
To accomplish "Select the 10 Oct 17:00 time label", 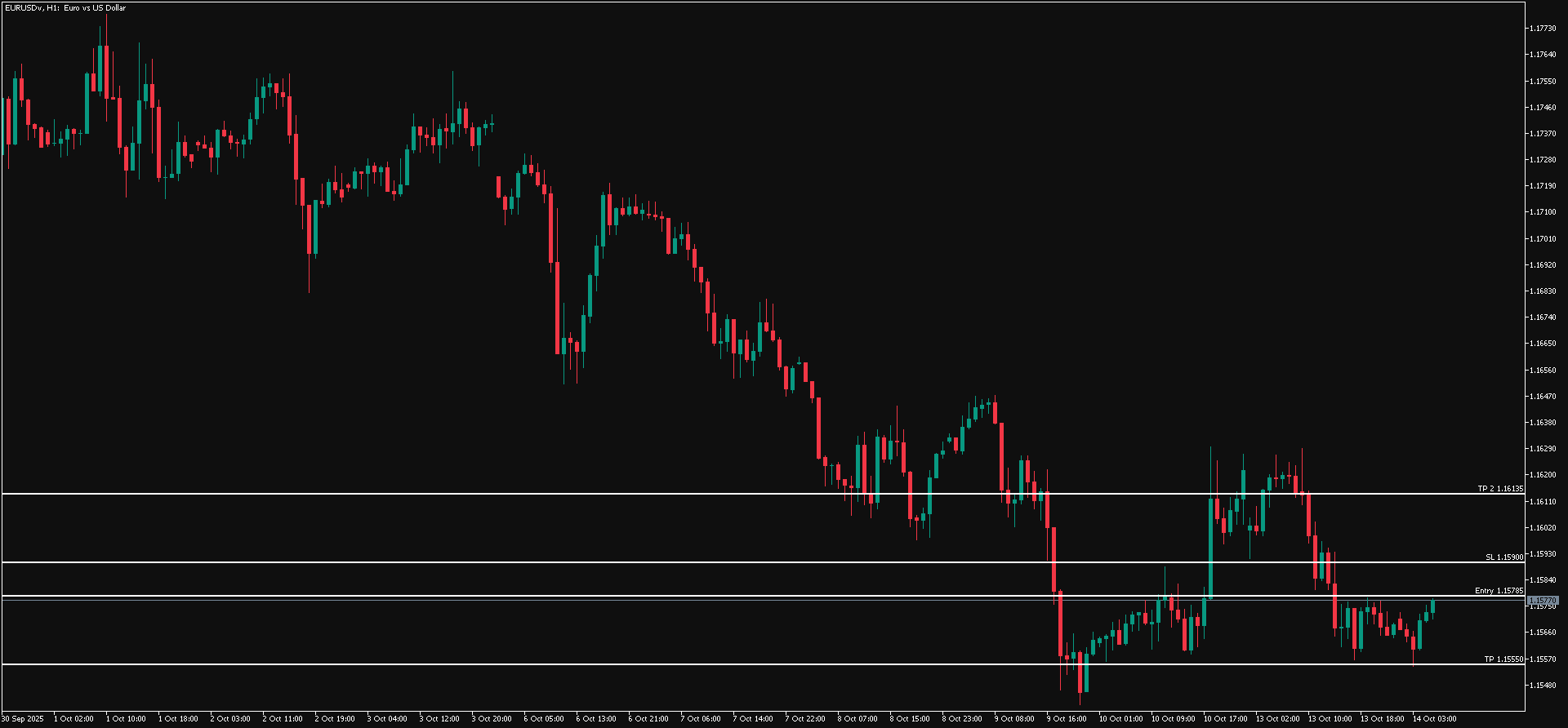I will click(1225, 719).
